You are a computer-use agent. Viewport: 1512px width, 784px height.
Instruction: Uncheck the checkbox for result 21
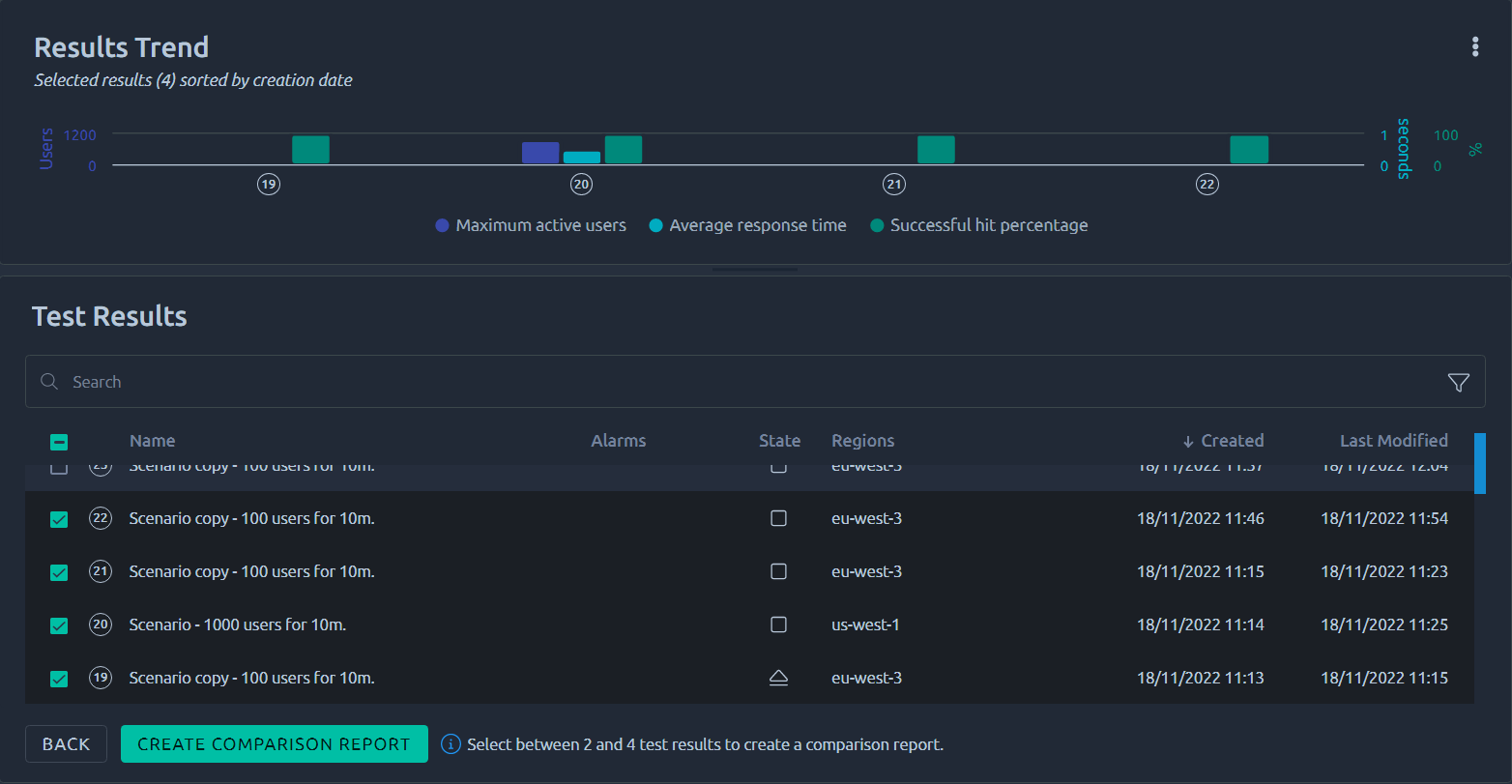(59, 572)
